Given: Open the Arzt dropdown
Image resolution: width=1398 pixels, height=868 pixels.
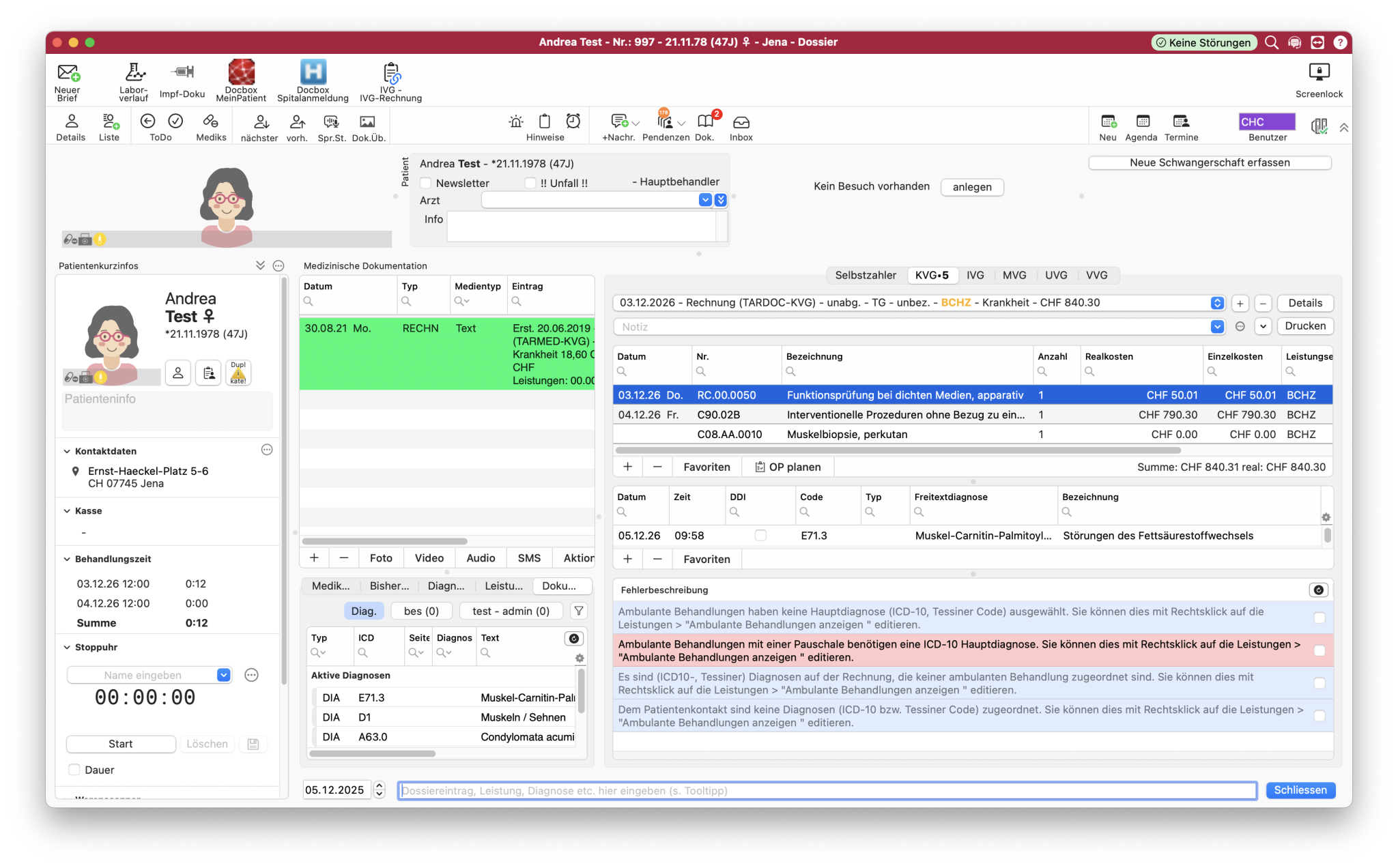Looking at the screenshot, I should (705, 200).
